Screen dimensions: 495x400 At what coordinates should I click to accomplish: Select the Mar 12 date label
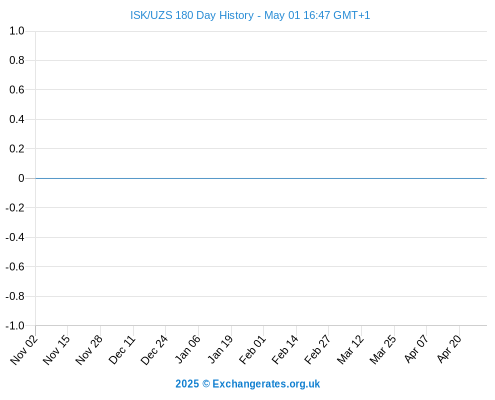[x=350, y=350]
